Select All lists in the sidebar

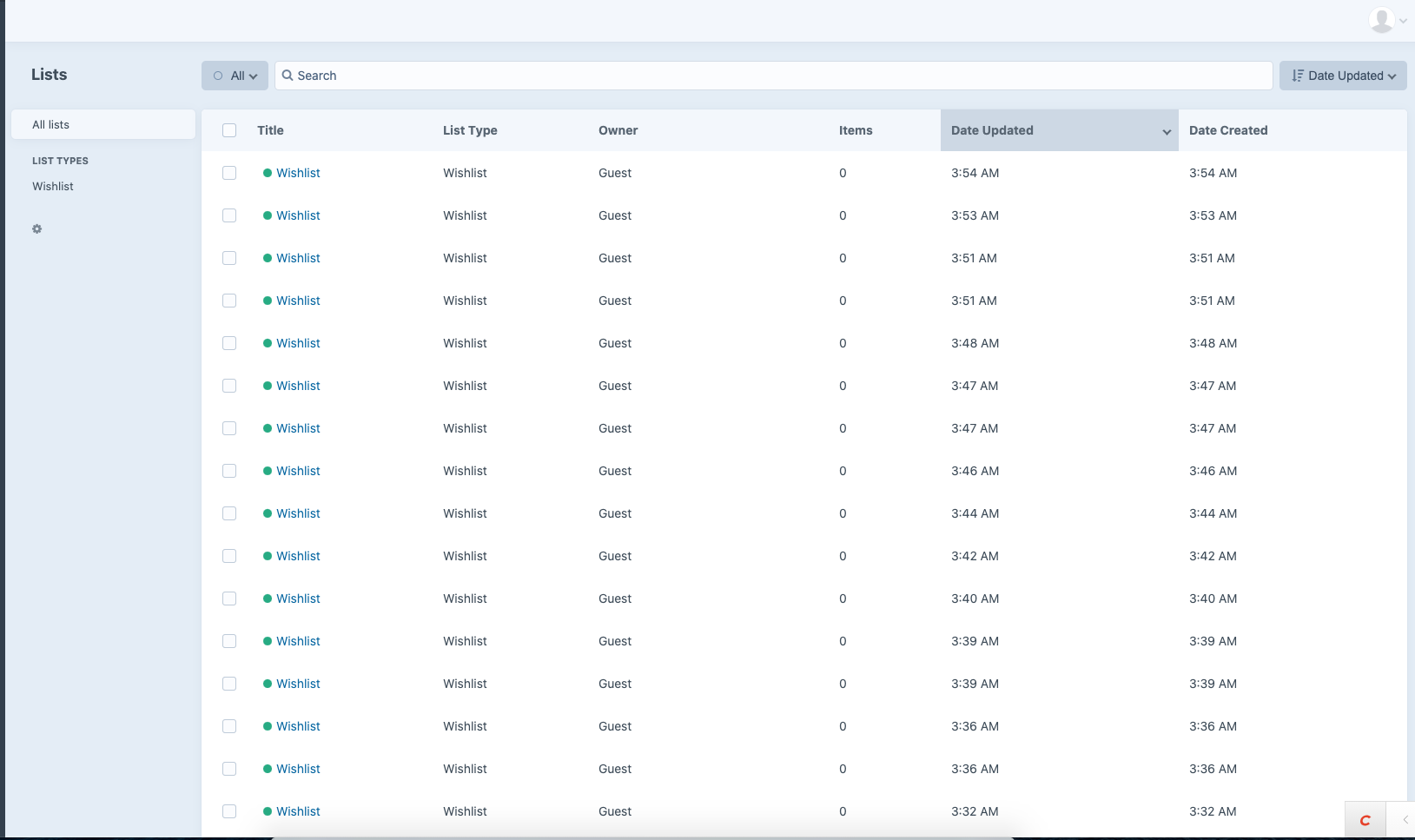pos(50,124)
